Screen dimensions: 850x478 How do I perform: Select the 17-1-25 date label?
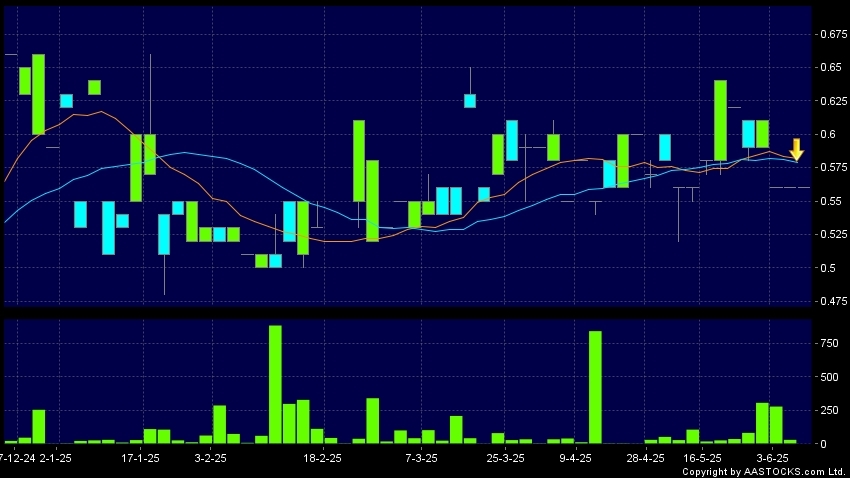pyautogui.click(x=140, y=458)
